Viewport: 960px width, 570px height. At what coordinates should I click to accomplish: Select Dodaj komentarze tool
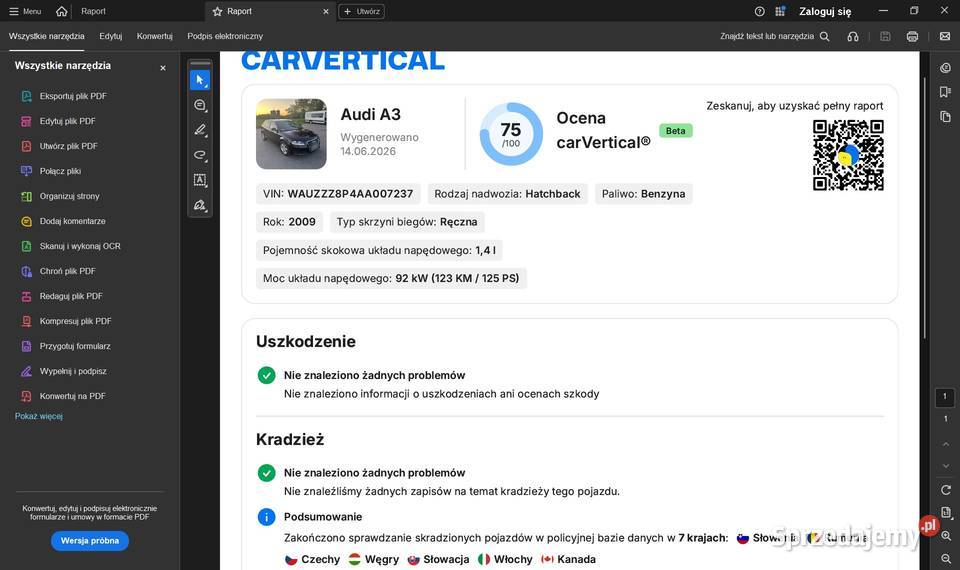pos(63,222)
